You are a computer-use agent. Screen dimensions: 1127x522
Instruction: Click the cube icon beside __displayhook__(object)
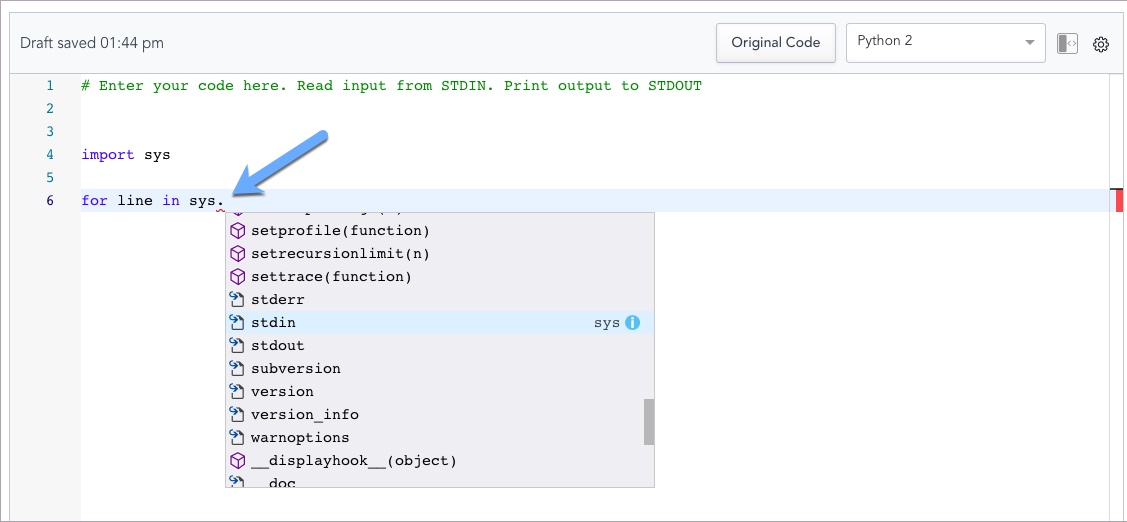coord(237,461)
